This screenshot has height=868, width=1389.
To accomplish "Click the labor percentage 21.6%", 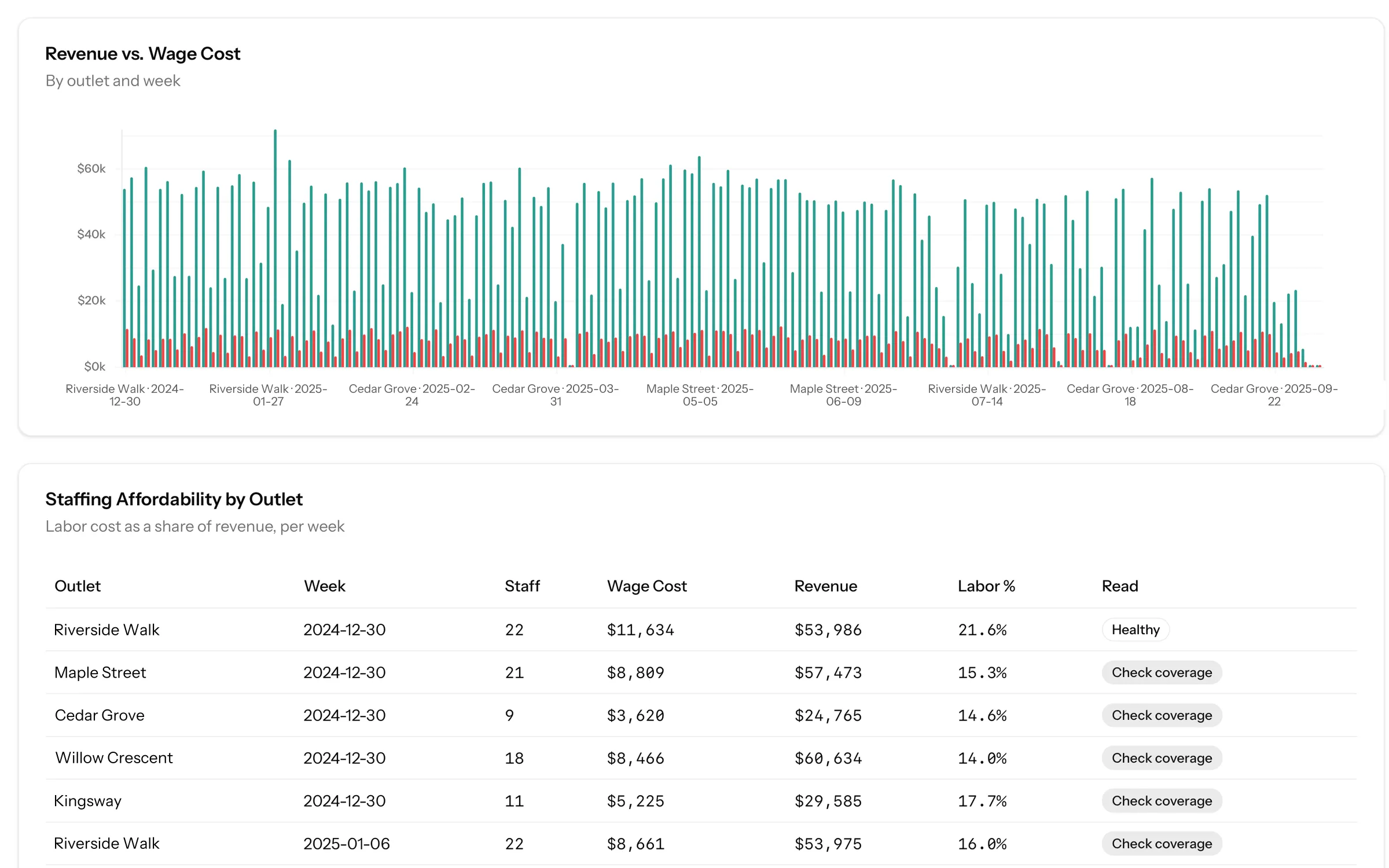I will click(x=982, y=630).
